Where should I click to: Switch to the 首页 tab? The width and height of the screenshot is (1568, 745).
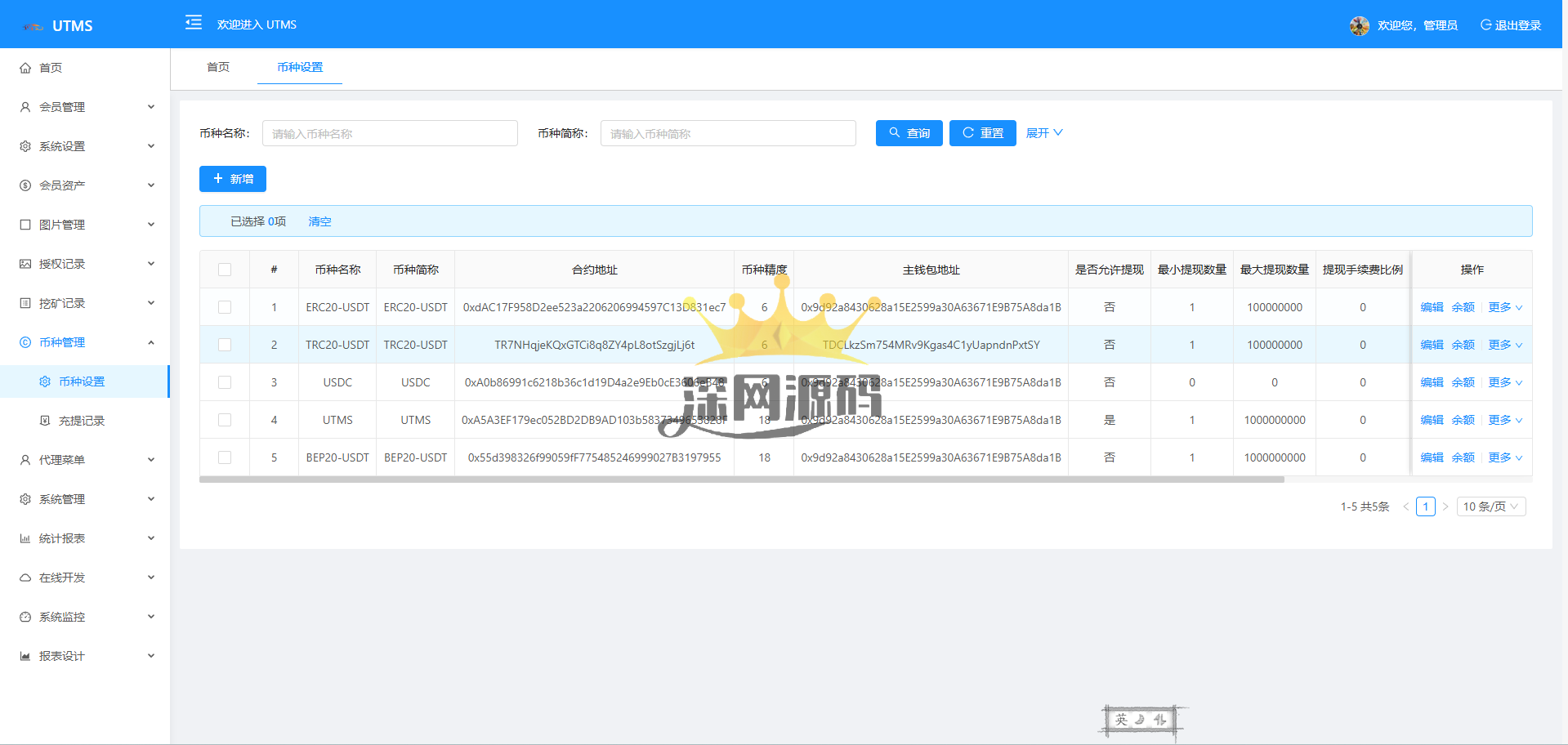[x=218, y=67]
